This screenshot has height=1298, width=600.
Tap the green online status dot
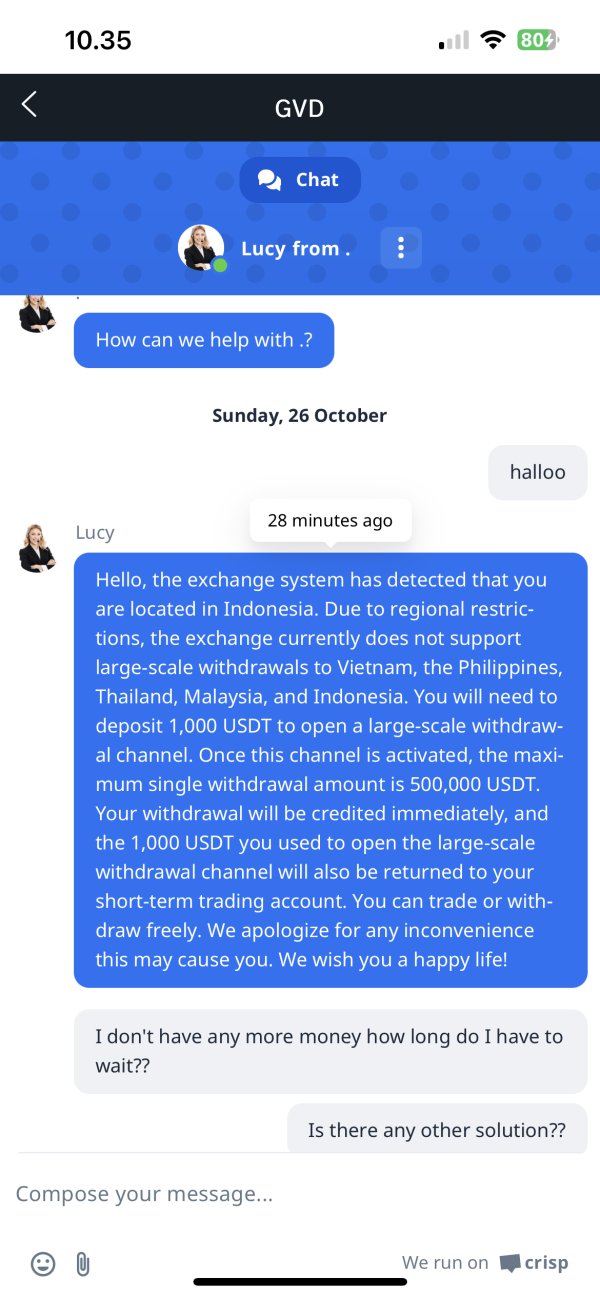pos(220,266)
